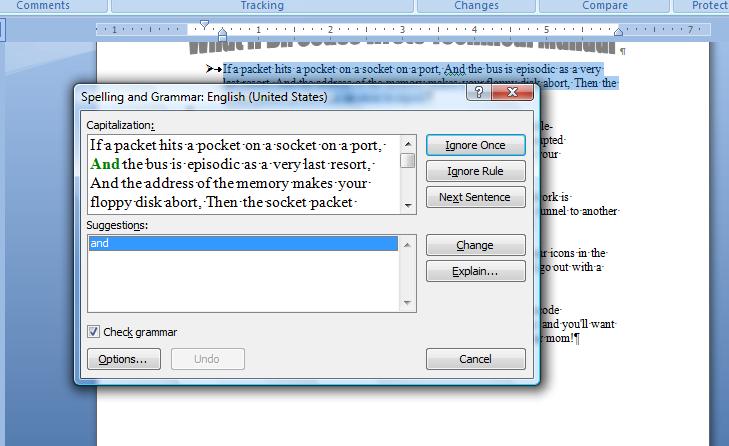The height and width of the screenshot is (446, 729).
Task: Click the Comments ribbon group label
Action: click(43, 6)
